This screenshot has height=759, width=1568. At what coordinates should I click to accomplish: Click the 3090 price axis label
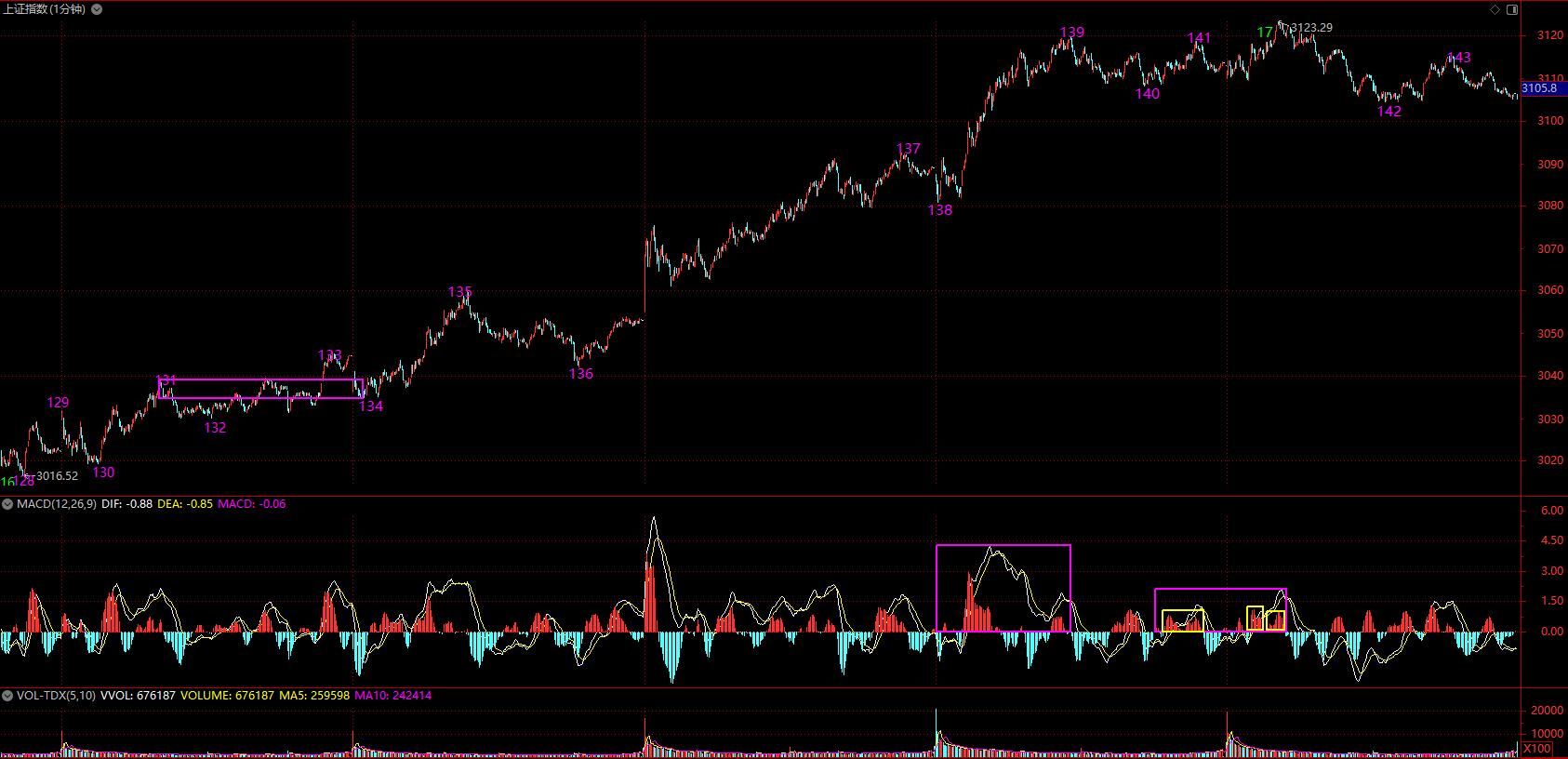[1551, 165]
